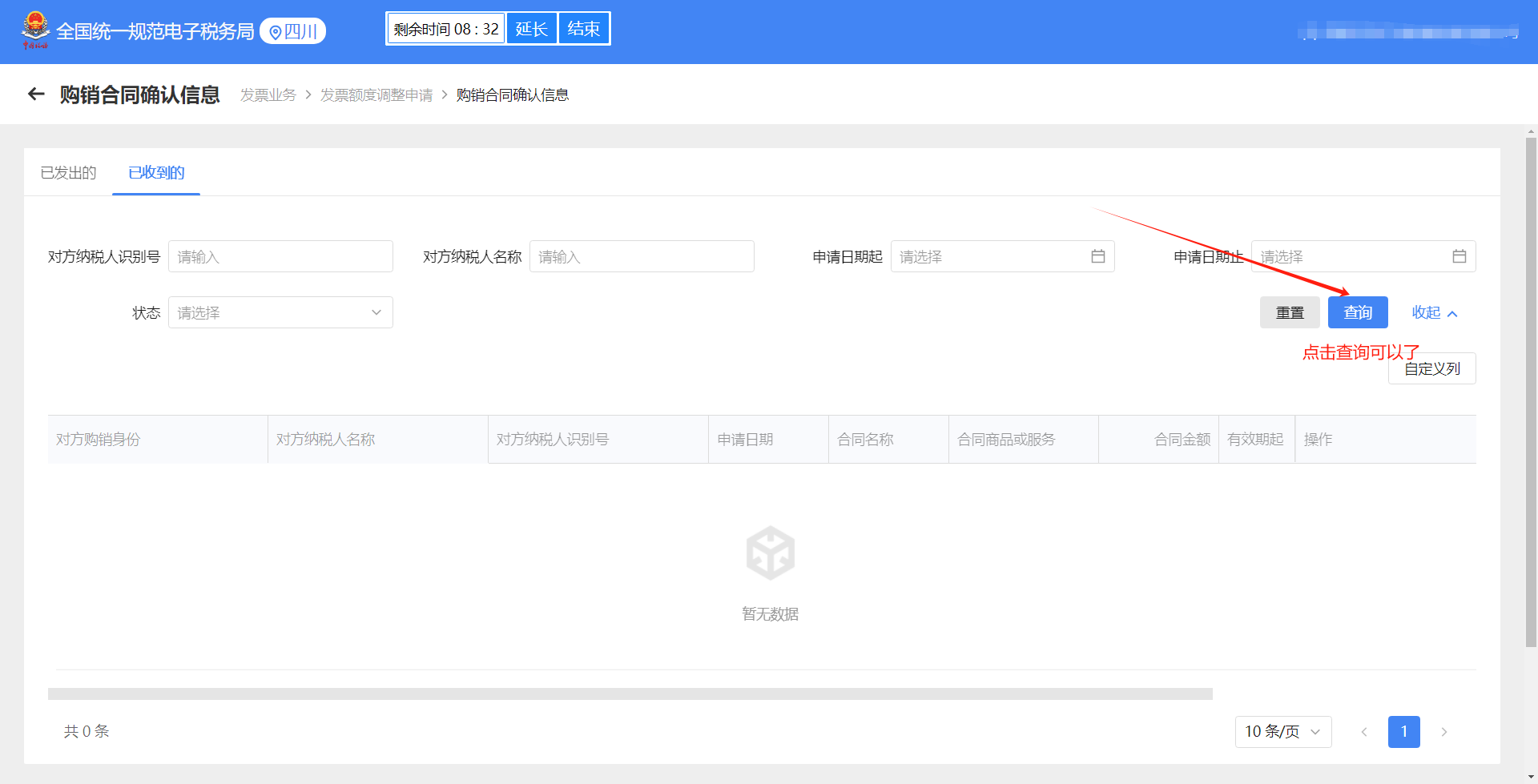Open the 10 条/页 page size dropdown
Screen dimensions: 1538x784
(x=1282, y=732)
